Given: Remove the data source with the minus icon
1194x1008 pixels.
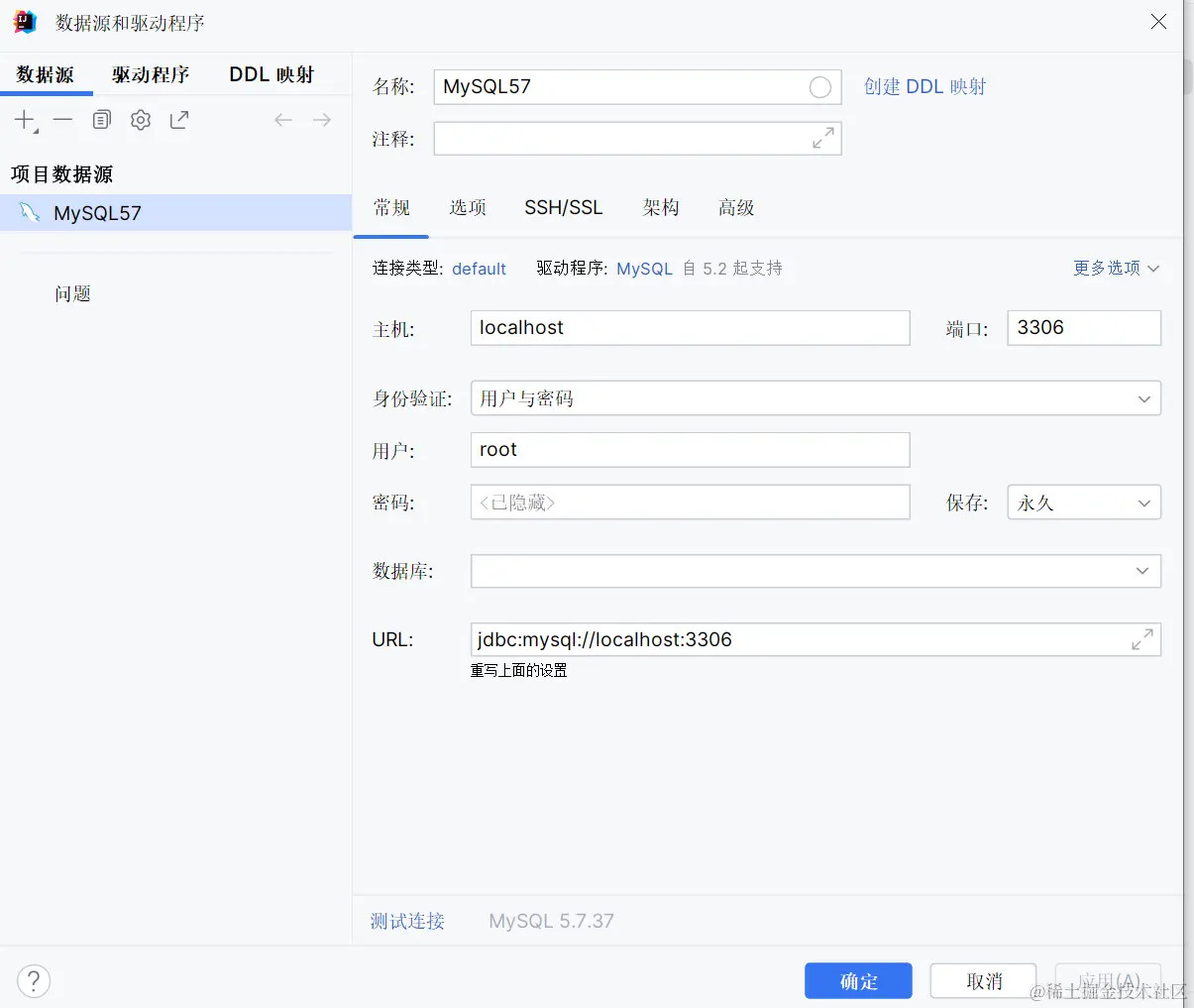Looking at the screenshot, I should click(63, 120).
